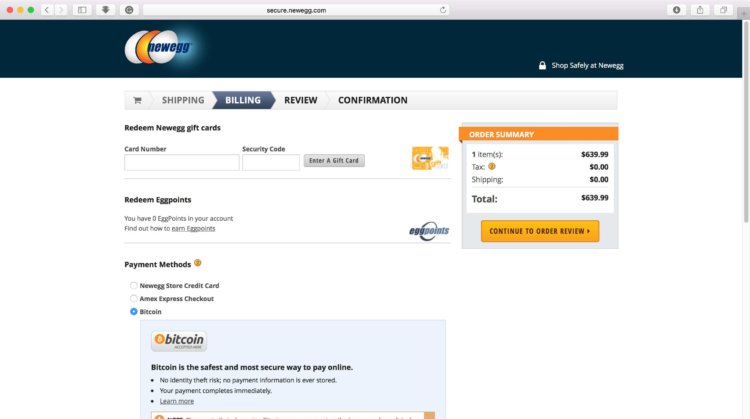The height and width of the screenshot is (419, 750).
Task: Click Continue to Order Review button
Action: tap(540, 231)
